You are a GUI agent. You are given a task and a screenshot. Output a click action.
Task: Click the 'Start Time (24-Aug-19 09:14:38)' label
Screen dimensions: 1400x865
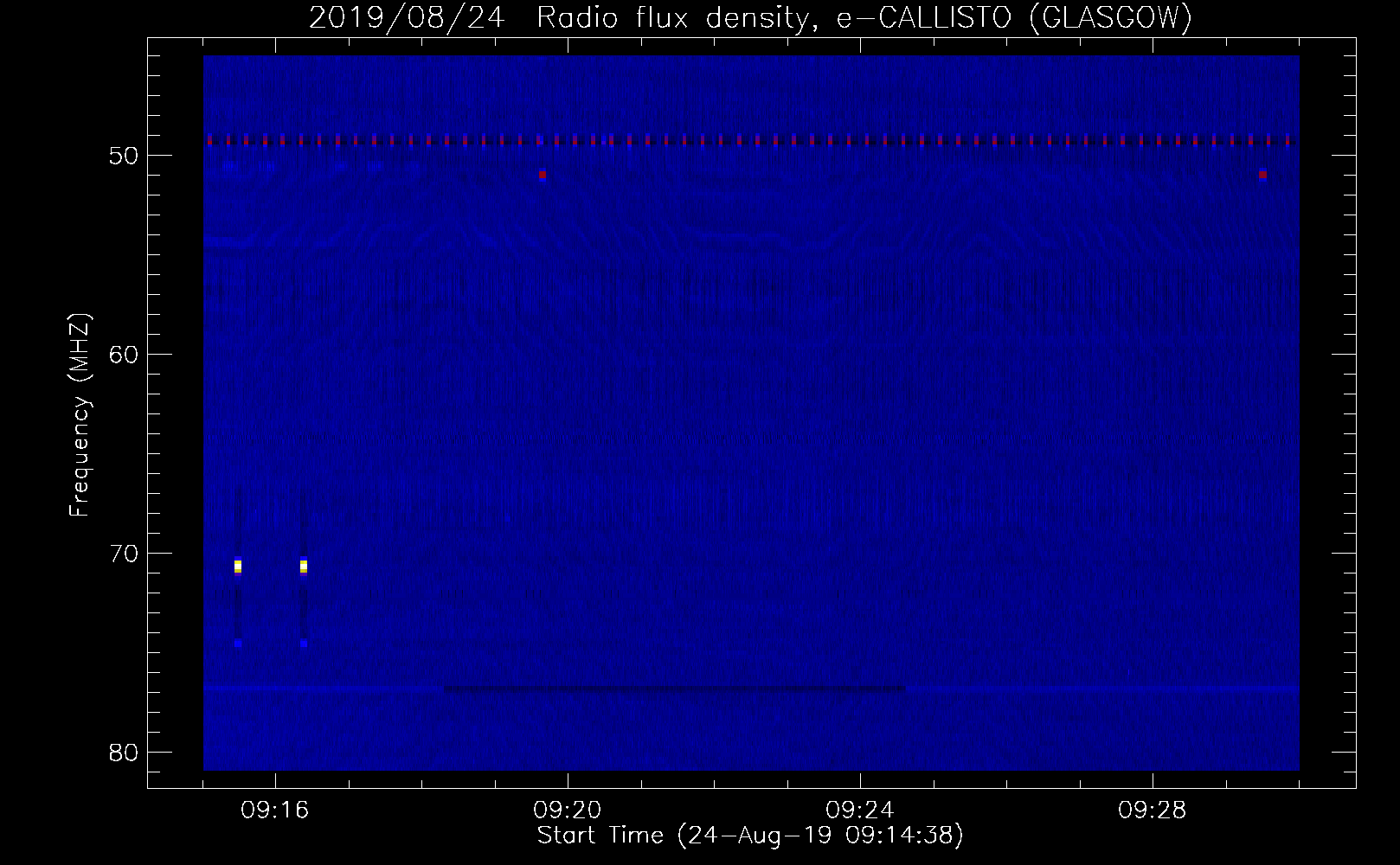pos(750,836)
